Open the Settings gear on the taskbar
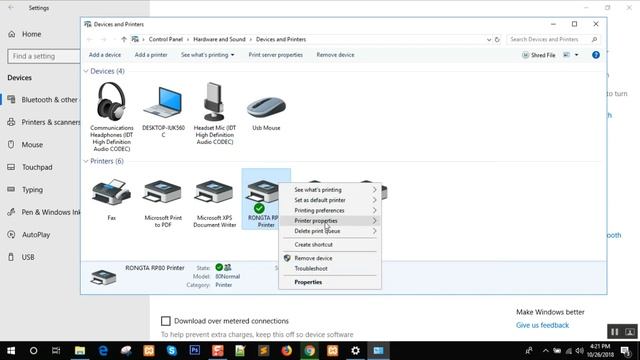 click(x=356, y=351)
